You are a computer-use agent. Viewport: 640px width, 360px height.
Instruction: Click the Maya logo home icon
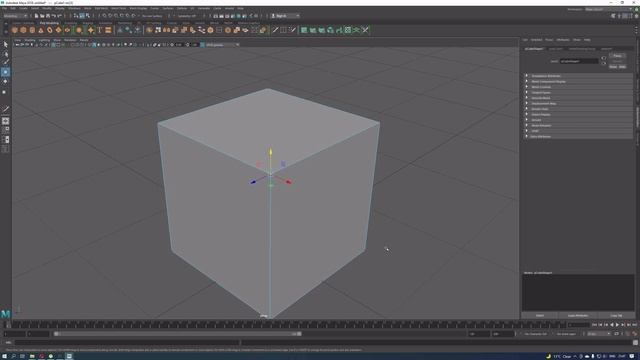point(5,314)
